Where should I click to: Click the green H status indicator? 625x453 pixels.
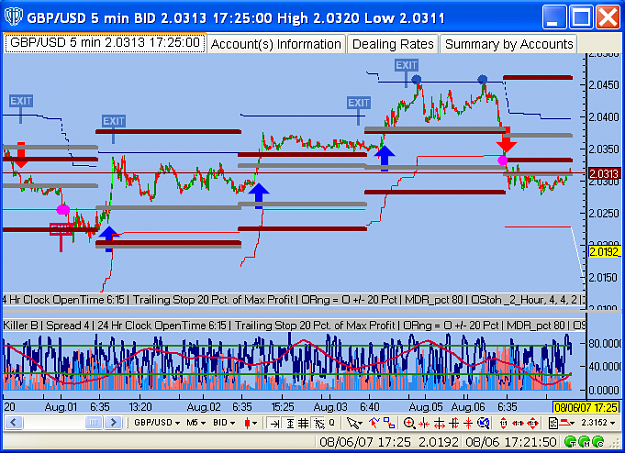point(584,442)
